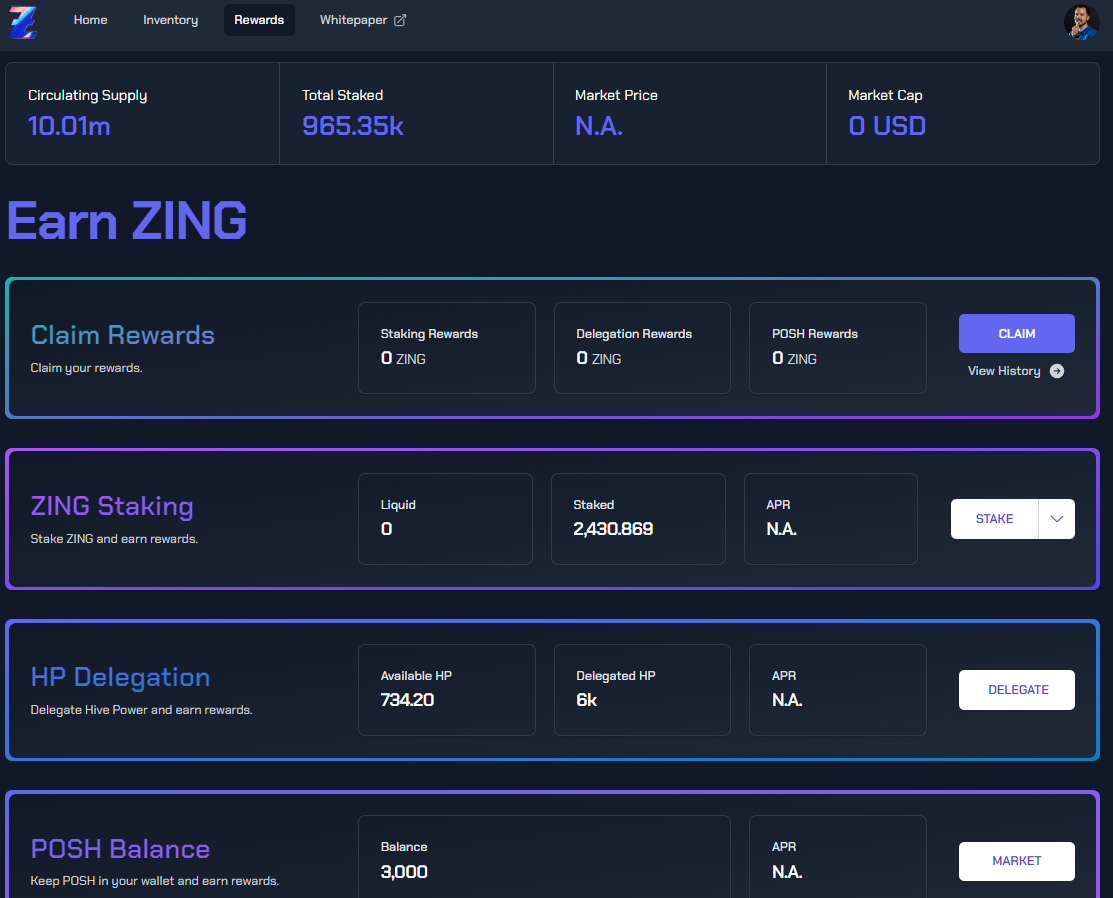
Task: Open the Whitepaper link
Action: (362, 20)
